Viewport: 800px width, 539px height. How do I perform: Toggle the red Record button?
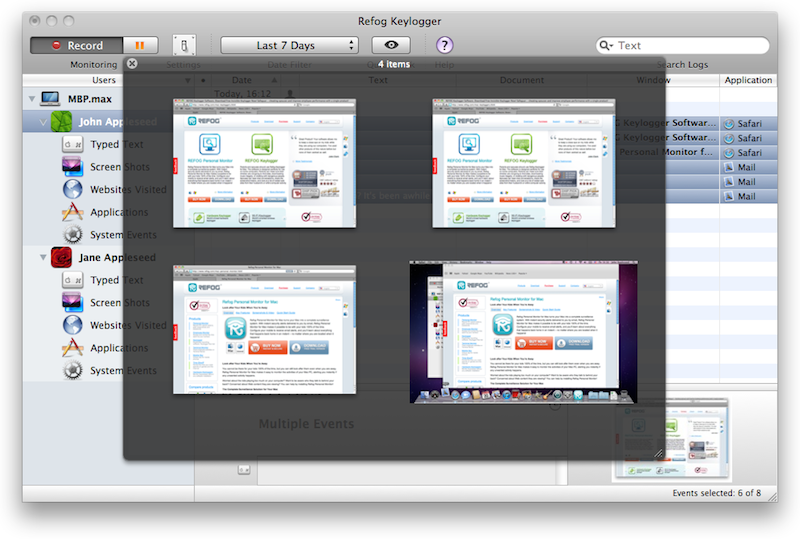tap(77, 45)
